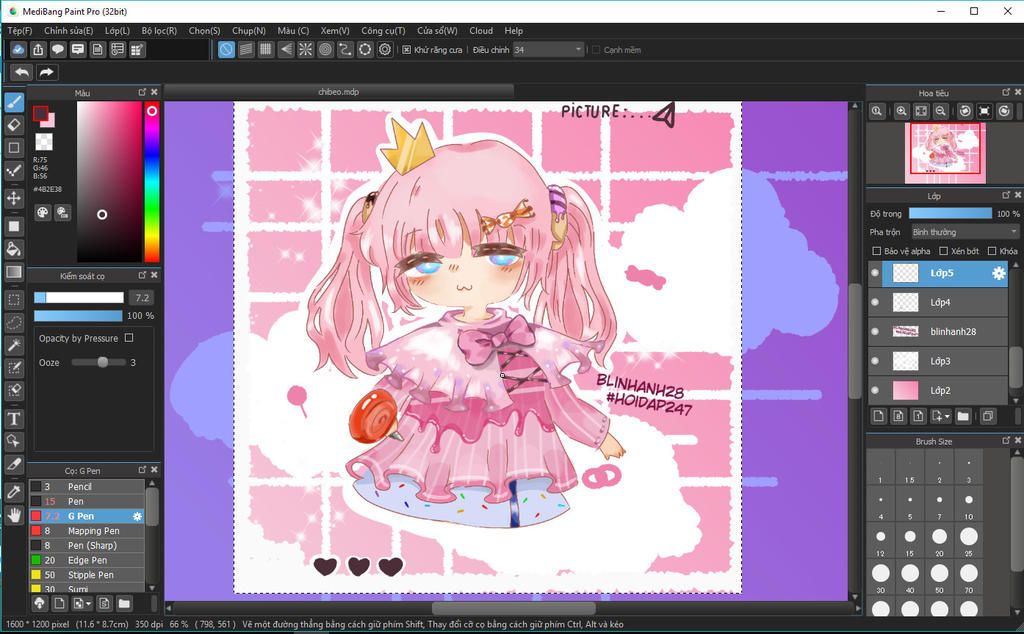The image size is (1024, 634).
Task: Open Pha trộn blend mode dropdown
Action: click(965, 232)
